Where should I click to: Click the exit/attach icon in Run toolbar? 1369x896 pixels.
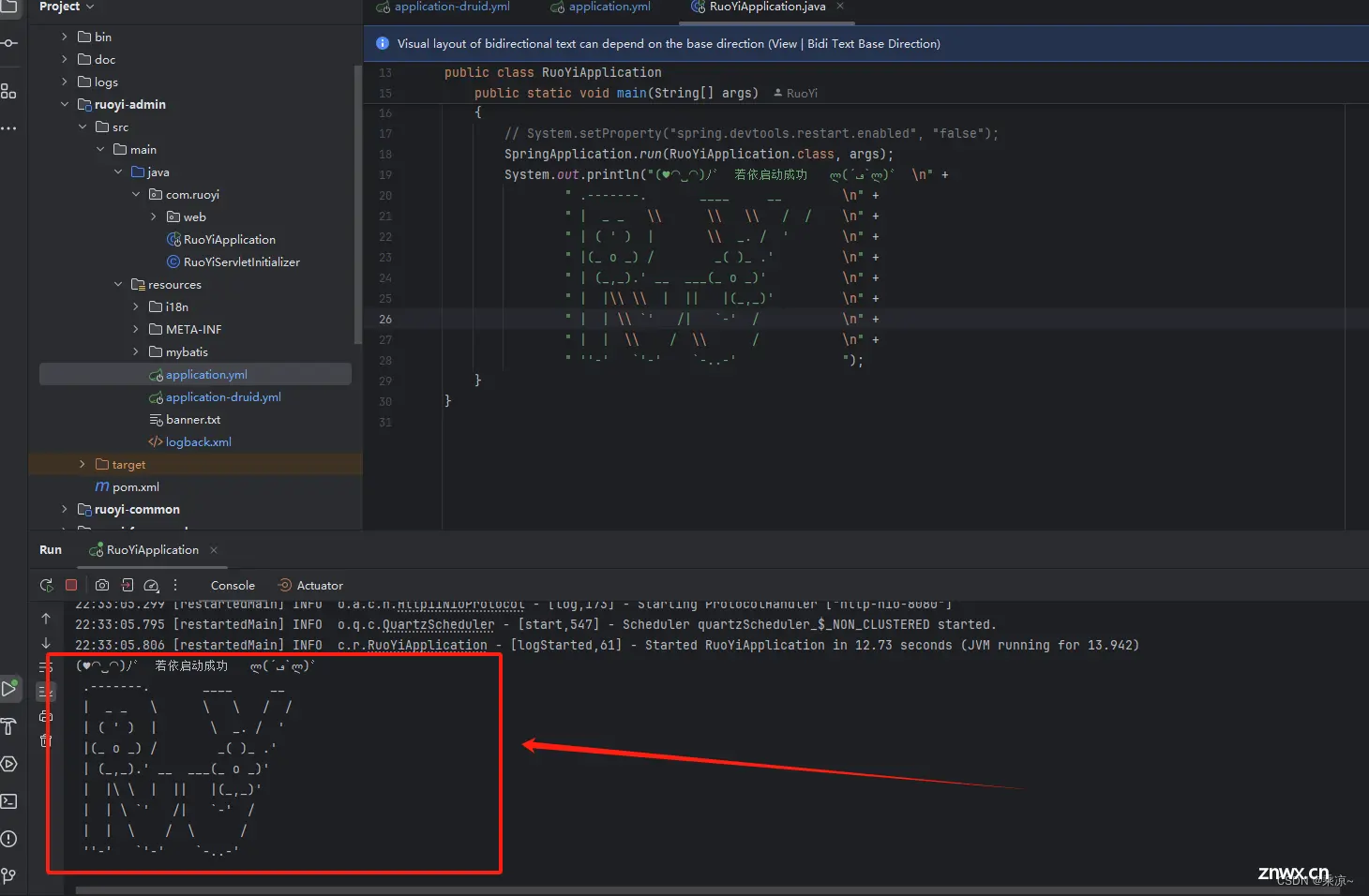point(127,585)
